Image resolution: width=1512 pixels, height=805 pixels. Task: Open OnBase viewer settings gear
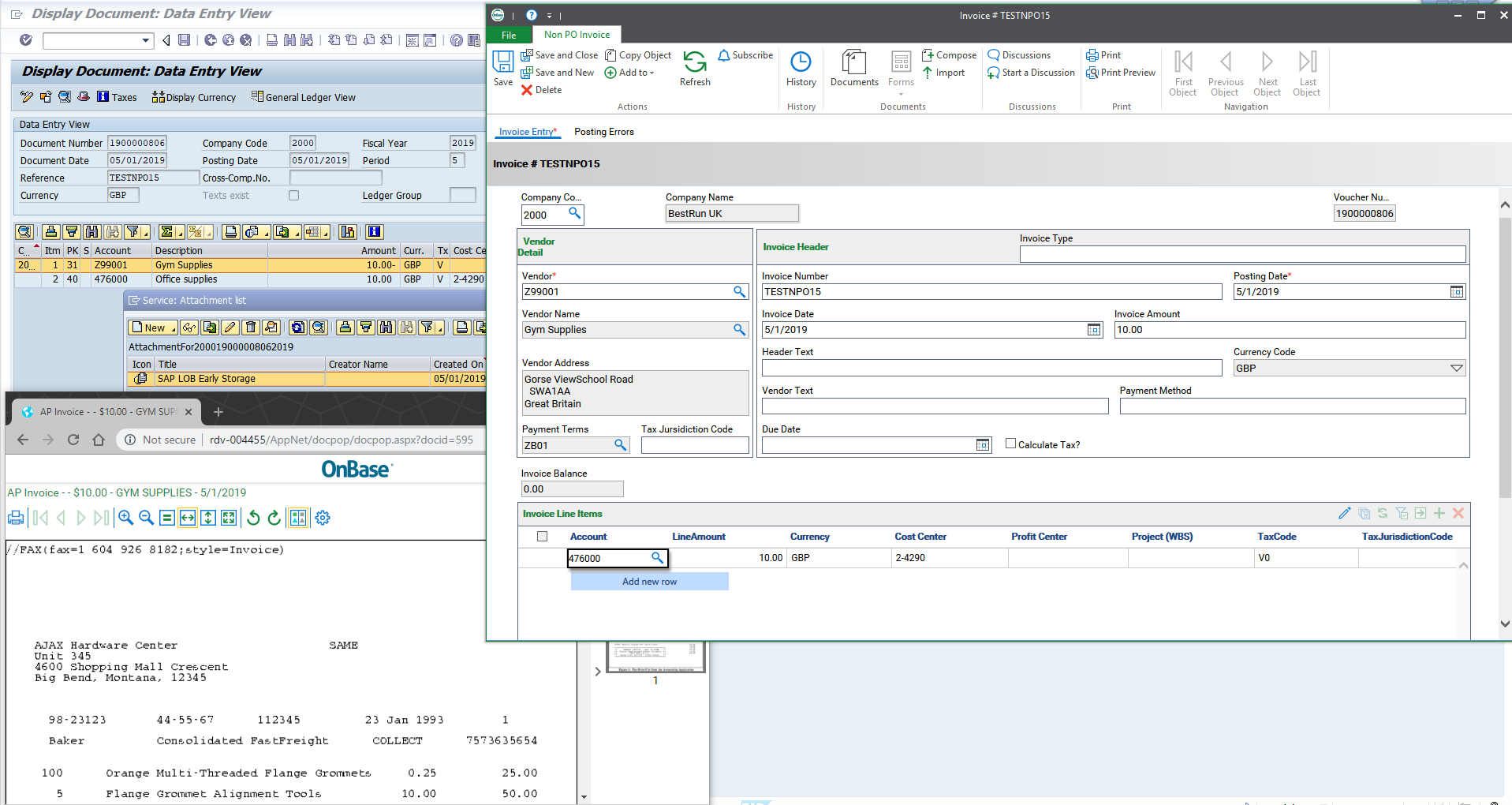(323, 518)
